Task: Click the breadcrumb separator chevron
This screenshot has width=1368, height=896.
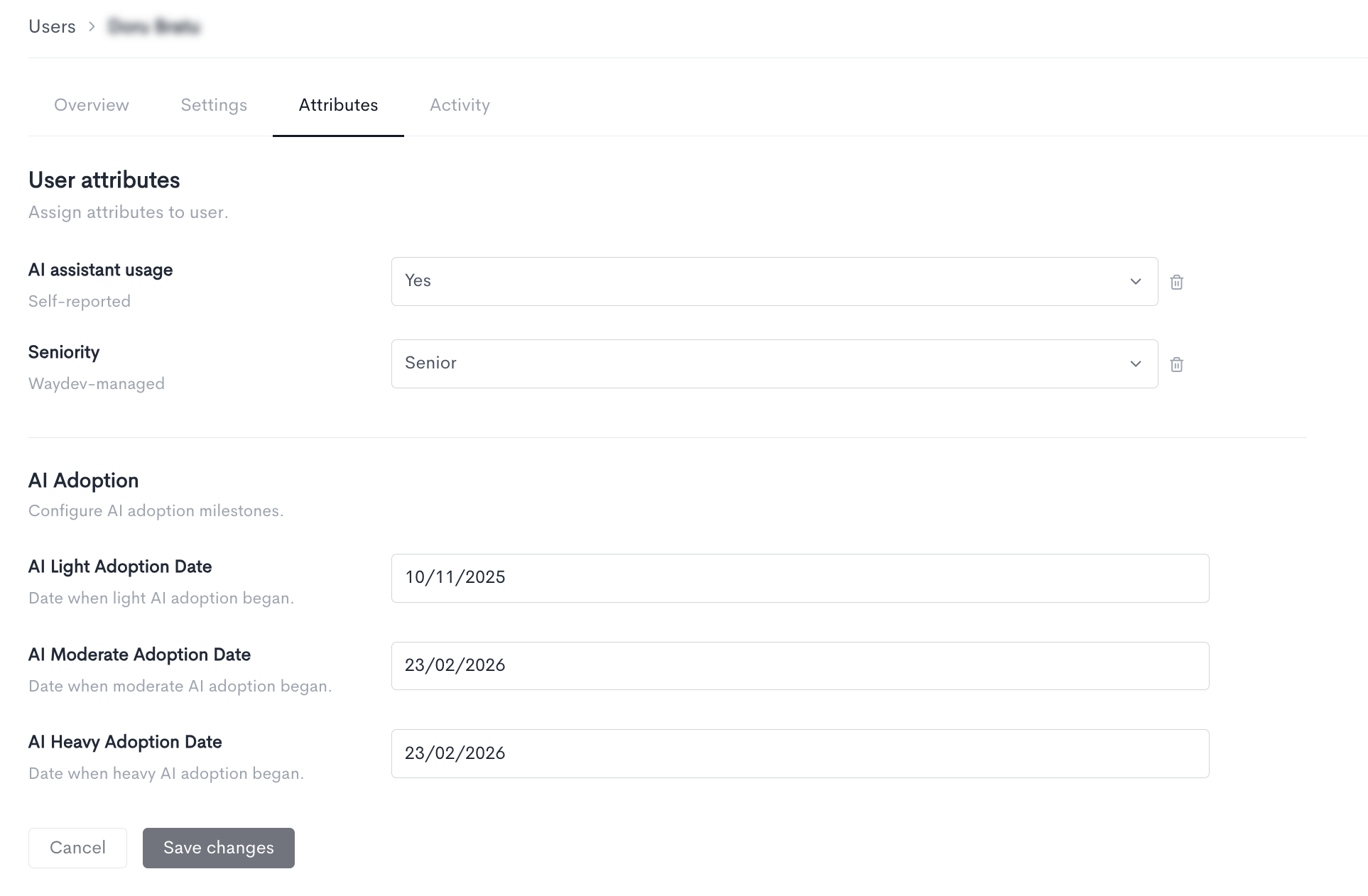Action: coord(92,27)
